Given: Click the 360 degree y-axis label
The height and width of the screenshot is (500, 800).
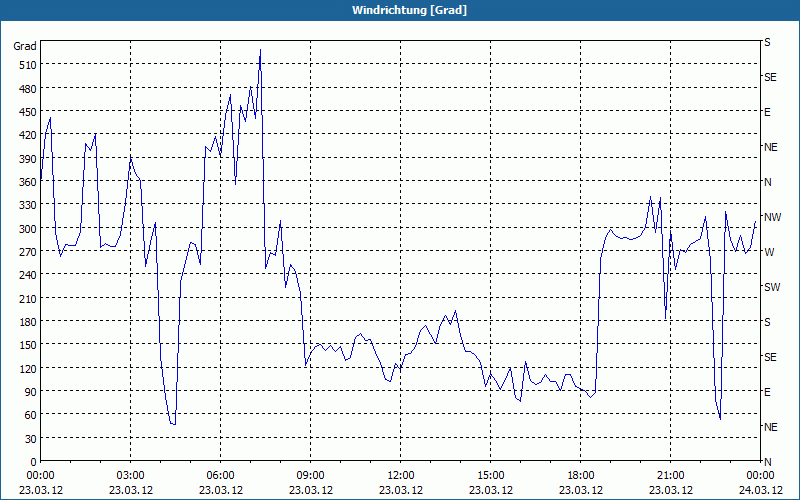Looking at the screenshot, I should [26, 182].
